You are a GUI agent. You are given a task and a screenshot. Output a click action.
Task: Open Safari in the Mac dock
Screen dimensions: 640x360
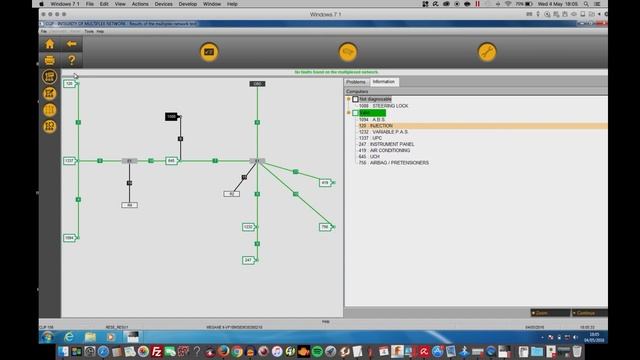pos(103,351)
